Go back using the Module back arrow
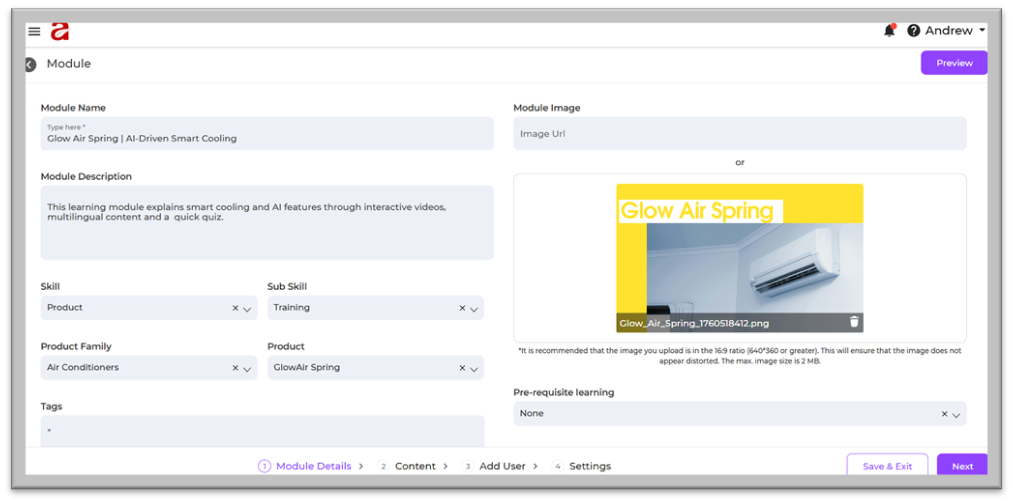 click(30, 64)
